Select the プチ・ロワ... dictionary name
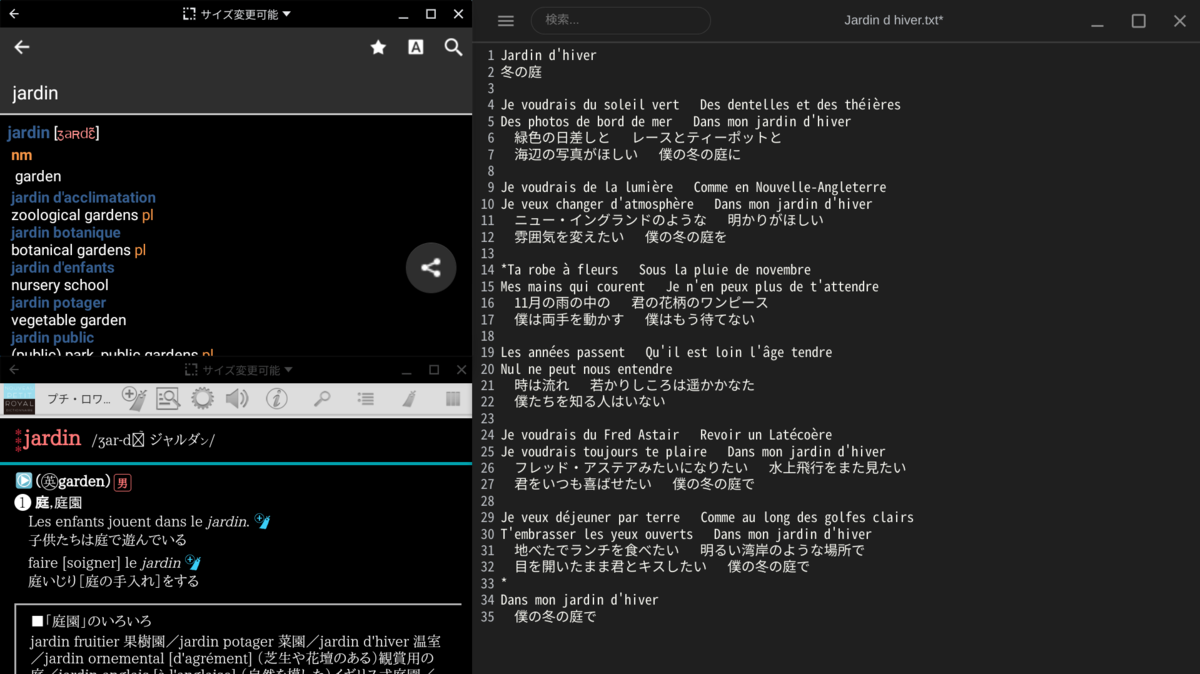The image size is (1200, 674). (79, 399)
